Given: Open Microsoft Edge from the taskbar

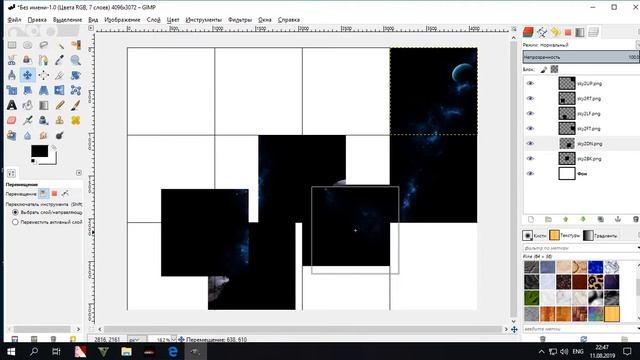Looking at the screenshot, I should [x=173, y=351].
